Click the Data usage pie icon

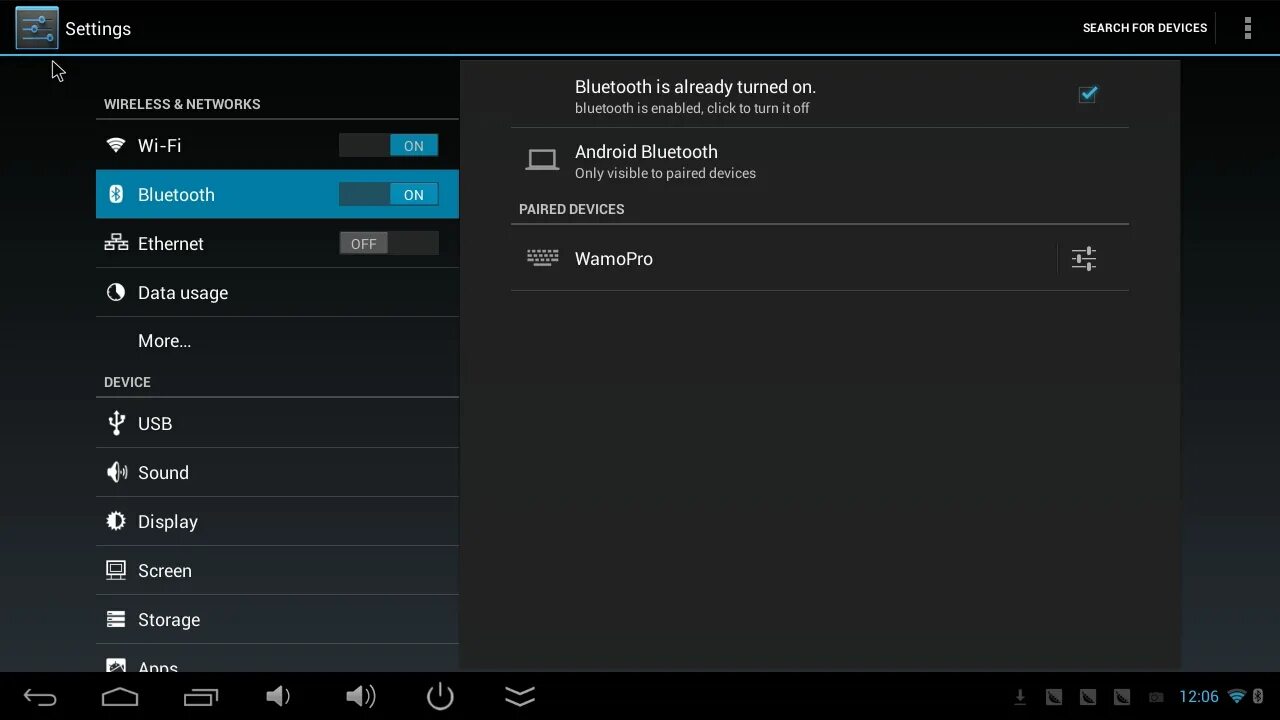(116, 292)
